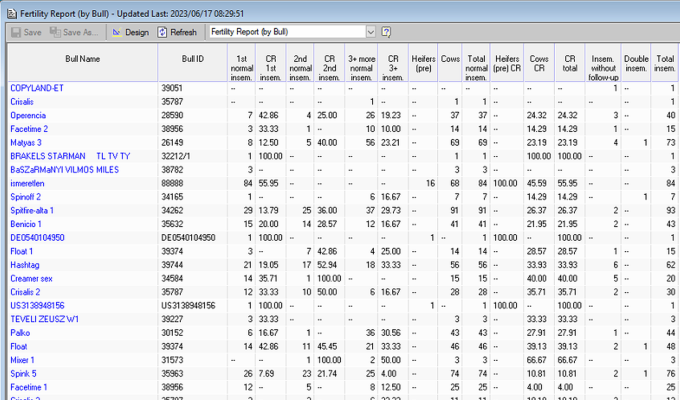Open the Hashtag bull link

26,264
